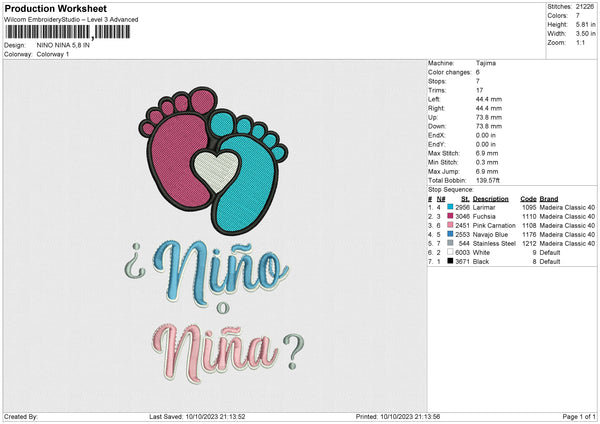600x424 pixels.
Task: Click the Machine value 'Tajima'
Action: tap(486, 63)
